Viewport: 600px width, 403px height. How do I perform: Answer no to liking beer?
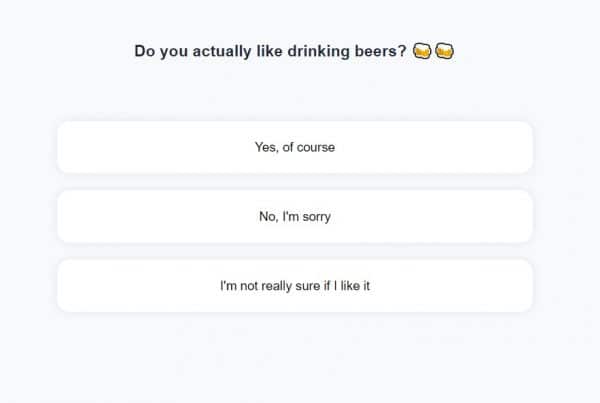coord(295,216)
